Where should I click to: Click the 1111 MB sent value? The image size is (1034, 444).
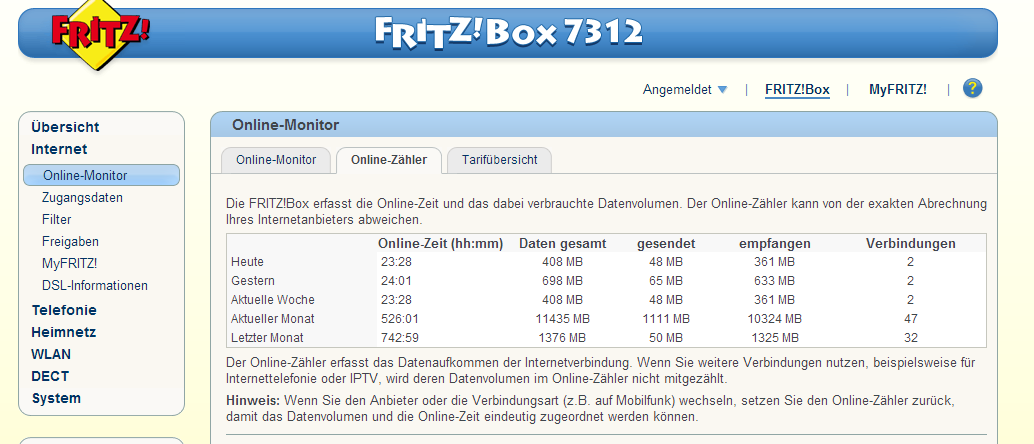(666, 319)
